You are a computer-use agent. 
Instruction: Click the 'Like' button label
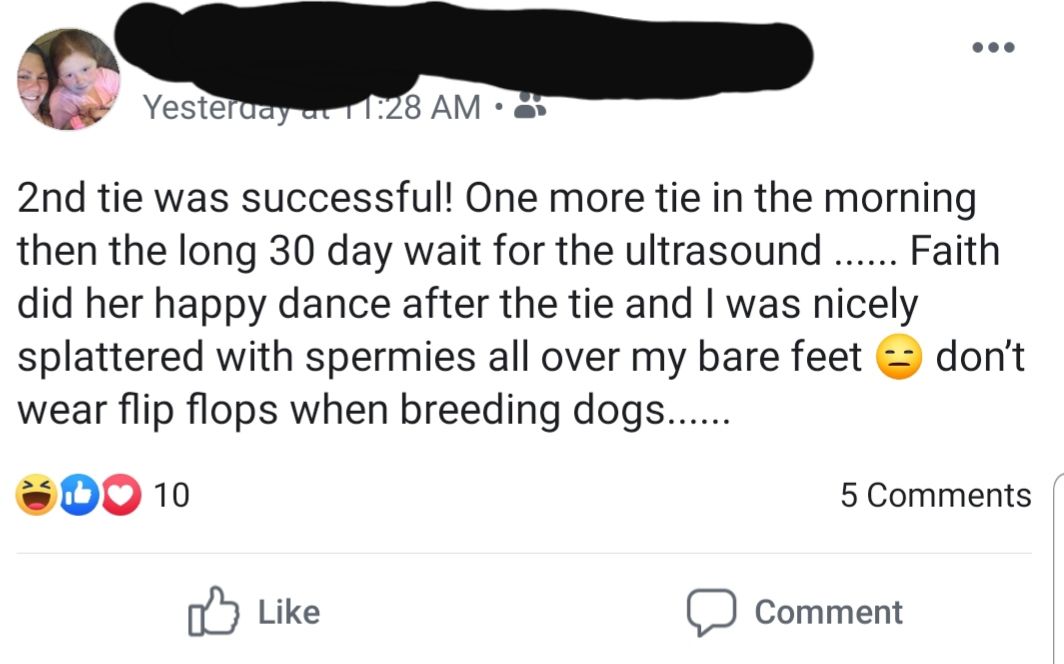(x=289, y=612)
